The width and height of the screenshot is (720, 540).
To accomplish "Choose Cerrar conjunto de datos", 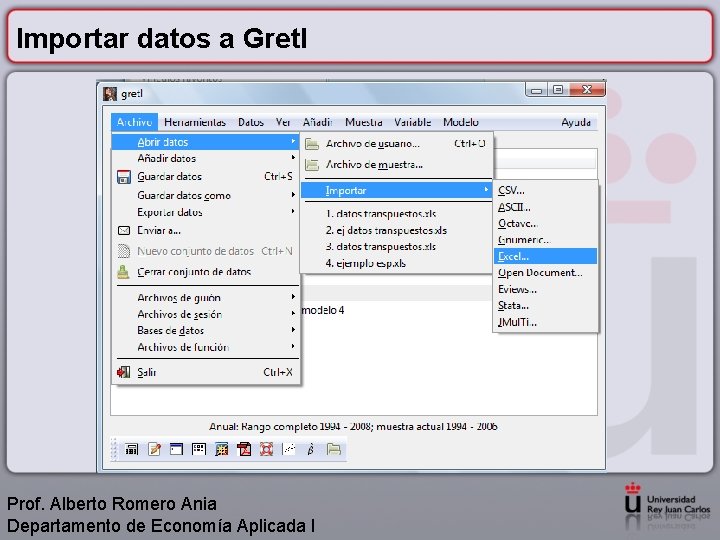I will pos(206,272).
